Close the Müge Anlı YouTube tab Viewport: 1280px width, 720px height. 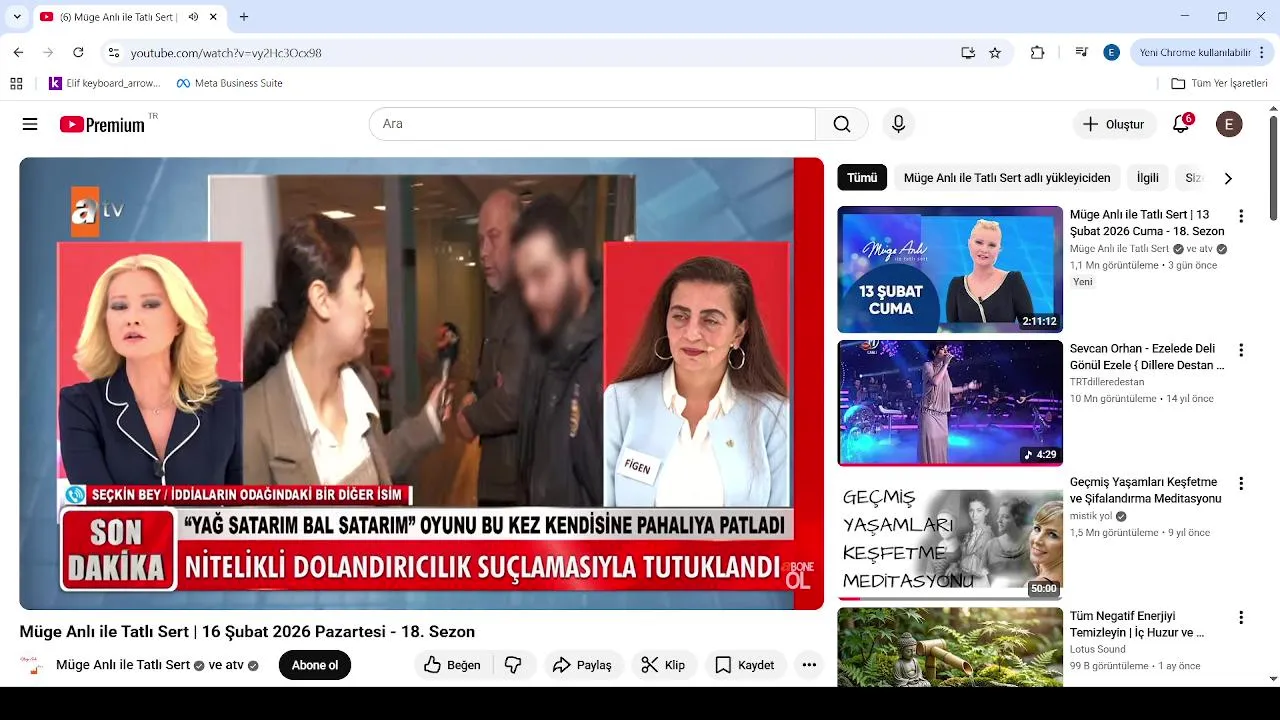pyautogui.click(x=213, y=17)
